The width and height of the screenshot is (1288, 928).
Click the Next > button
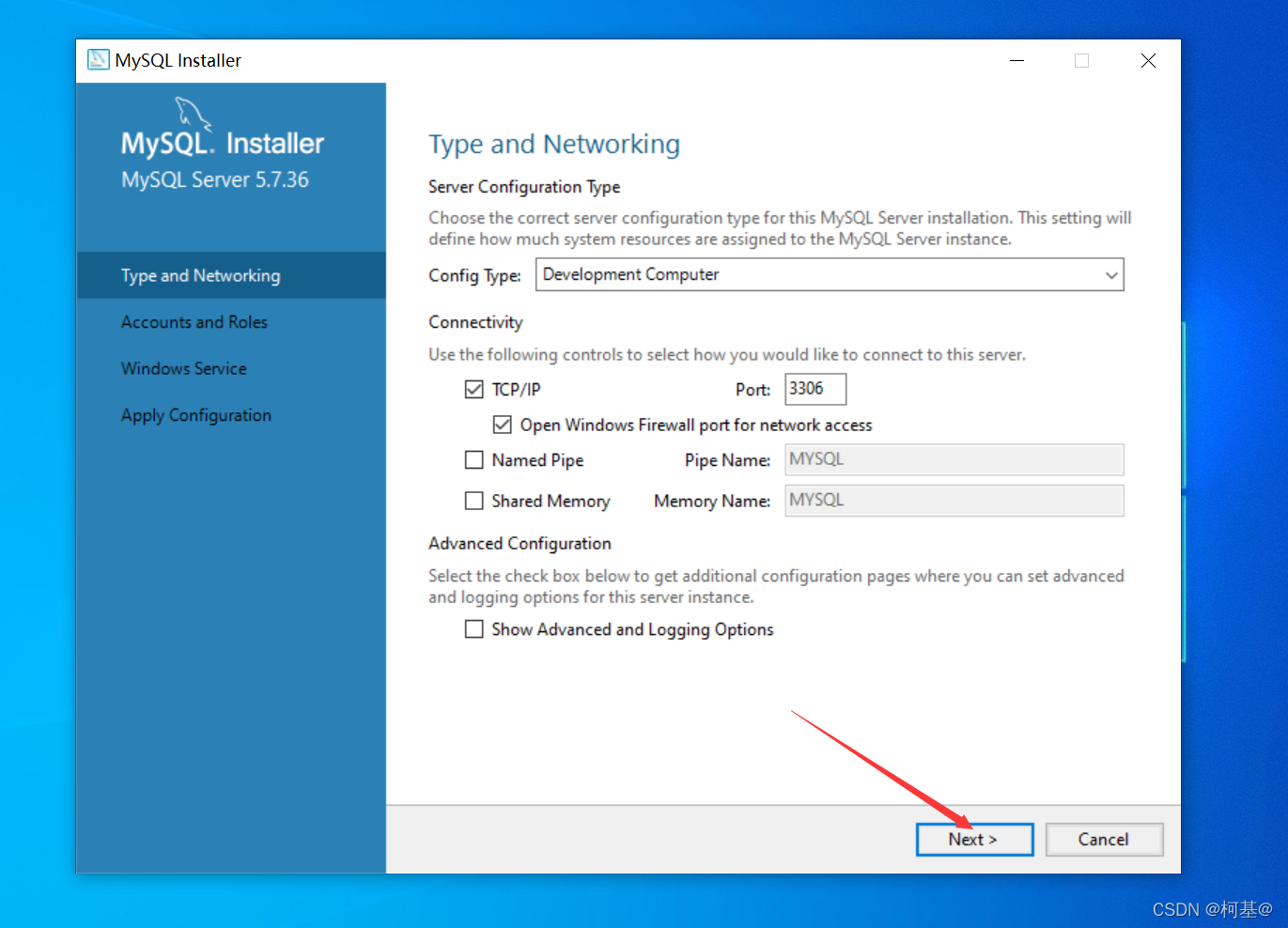pyautogui.click(x=974, y=840)
